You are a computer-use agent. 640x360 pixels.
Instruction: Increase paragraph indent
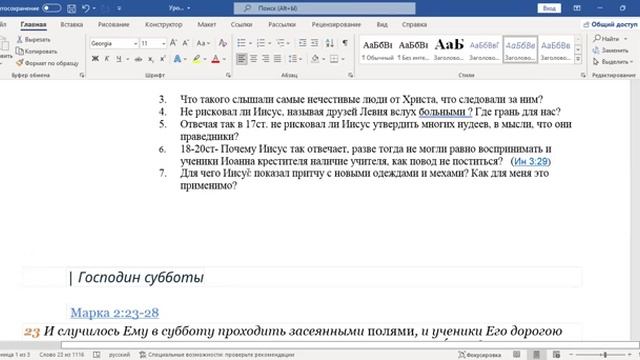(x=315, y=43)
